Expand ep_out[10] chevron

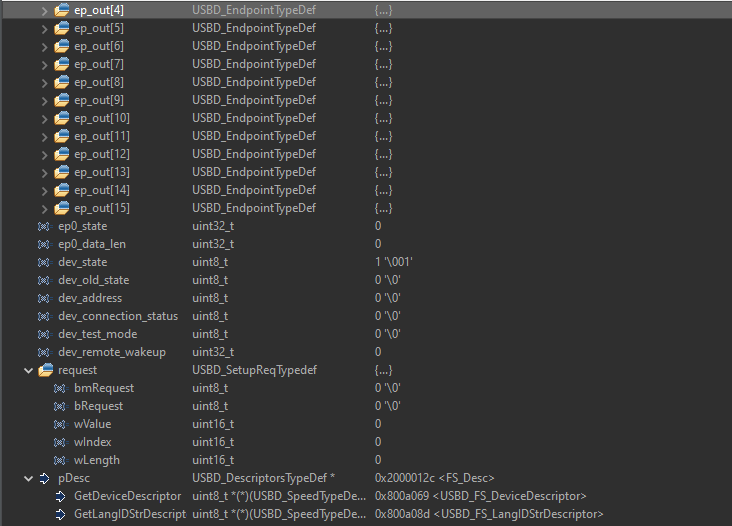(x=44, y=119)
